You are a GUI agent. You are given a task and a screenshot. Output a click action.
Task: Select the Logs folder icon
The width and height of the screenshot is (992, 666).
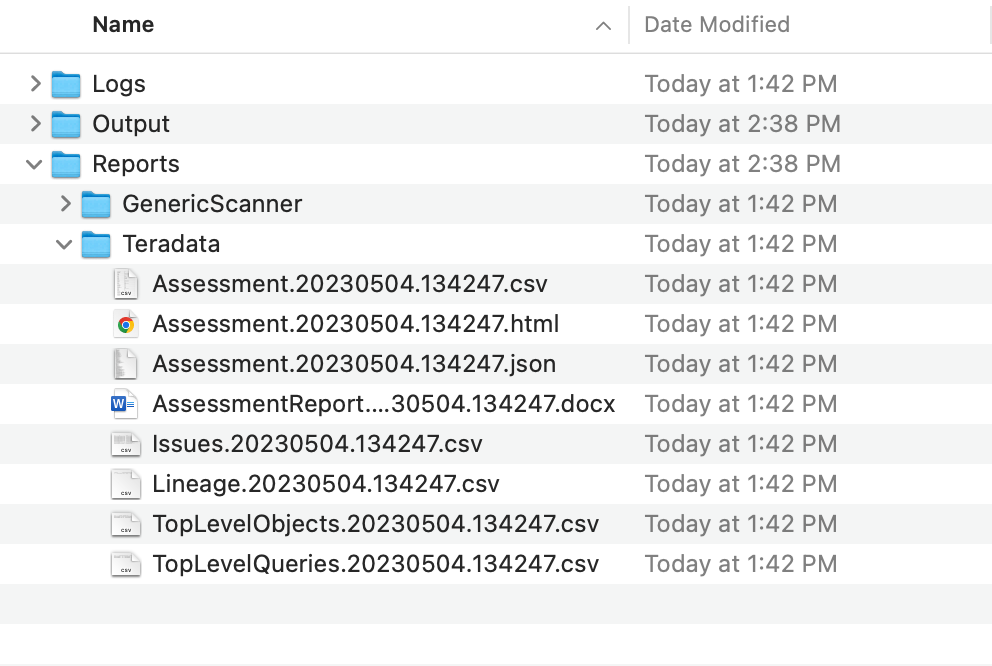(65, 84)
